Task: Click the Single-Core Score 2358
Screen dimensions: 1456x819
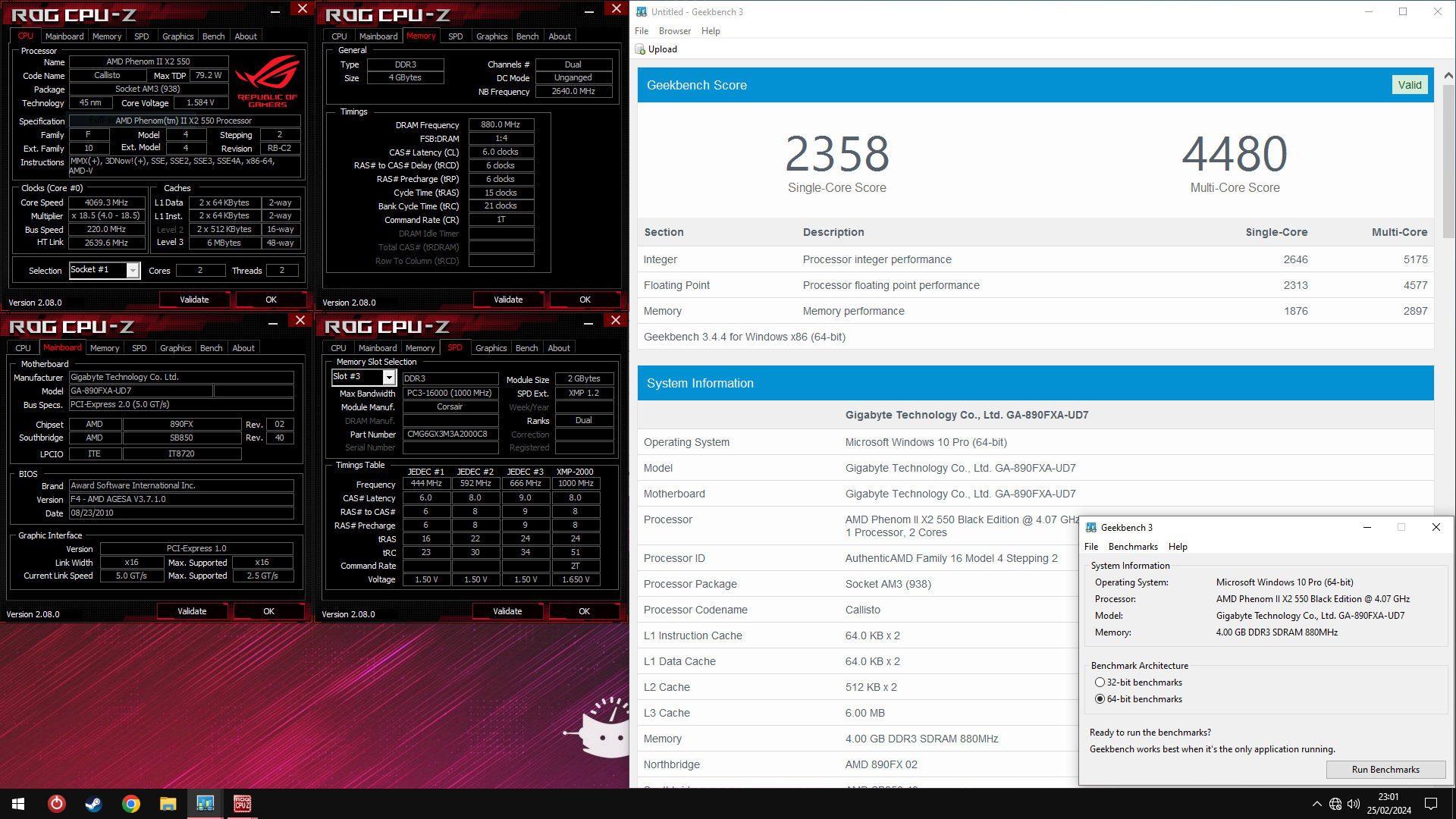Action: click(x=836, y=154)
